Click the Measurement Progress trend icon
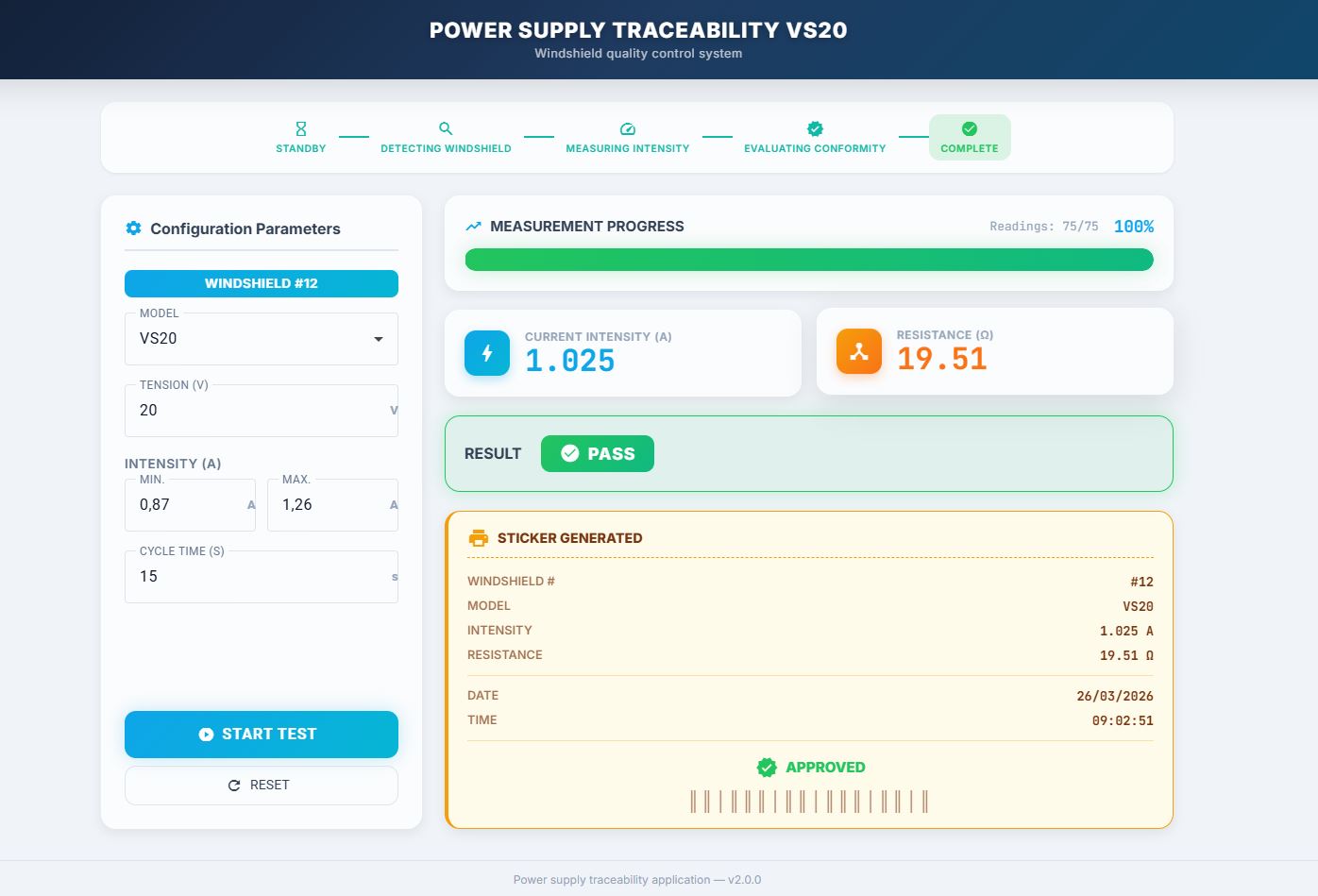The image size is (1318, 896). pyautogui.click(x=474, y=227)
